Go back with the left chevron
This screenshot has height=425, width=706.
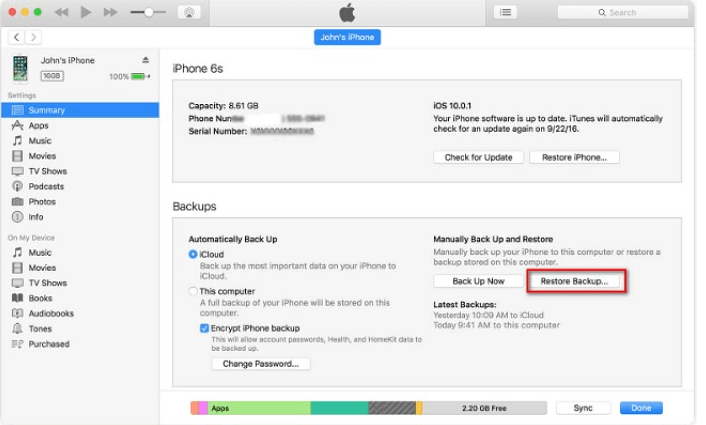coord(17,37)
